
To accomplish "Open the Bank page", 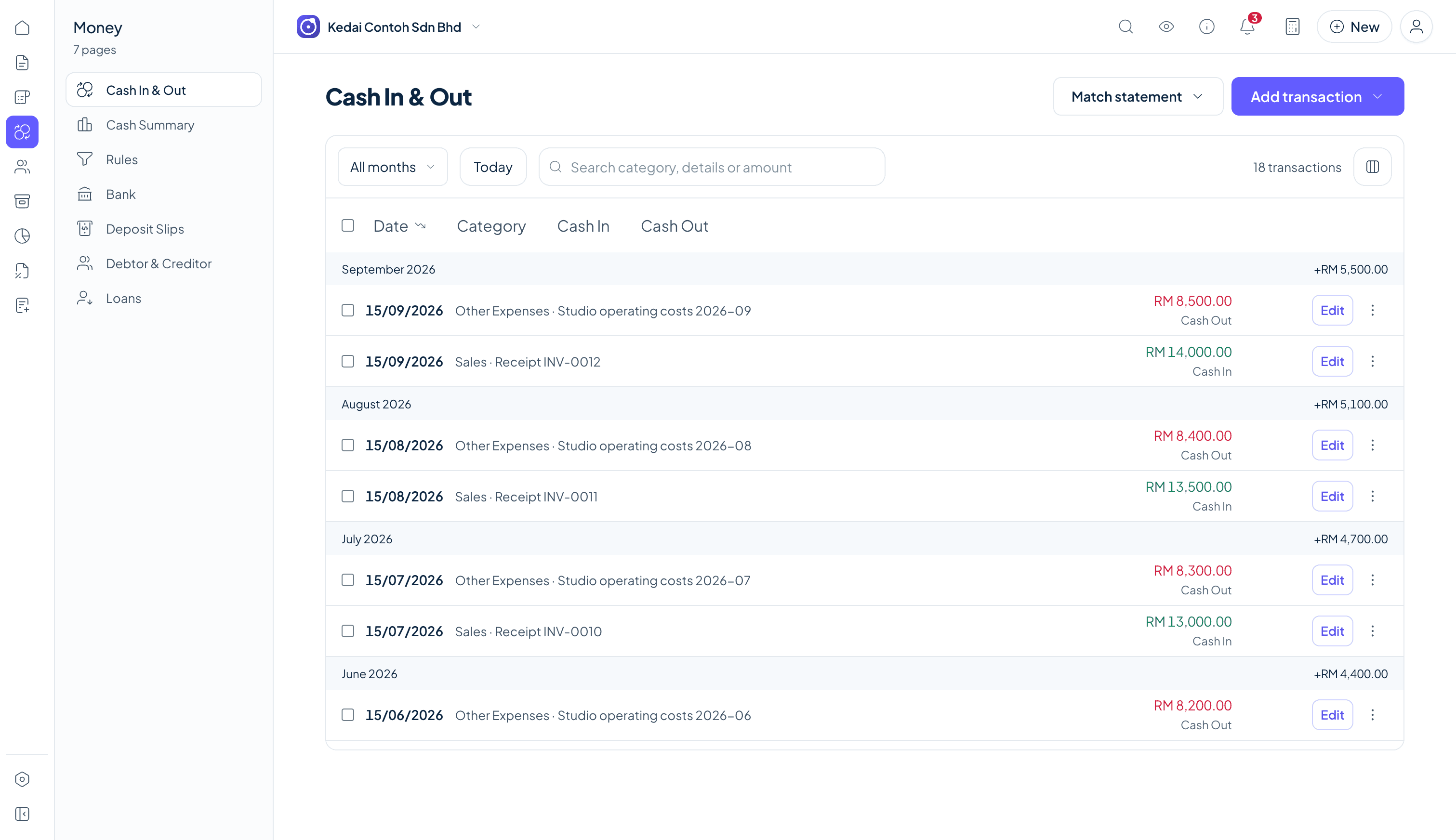I will pyautogui.click(x=164, y=194).
